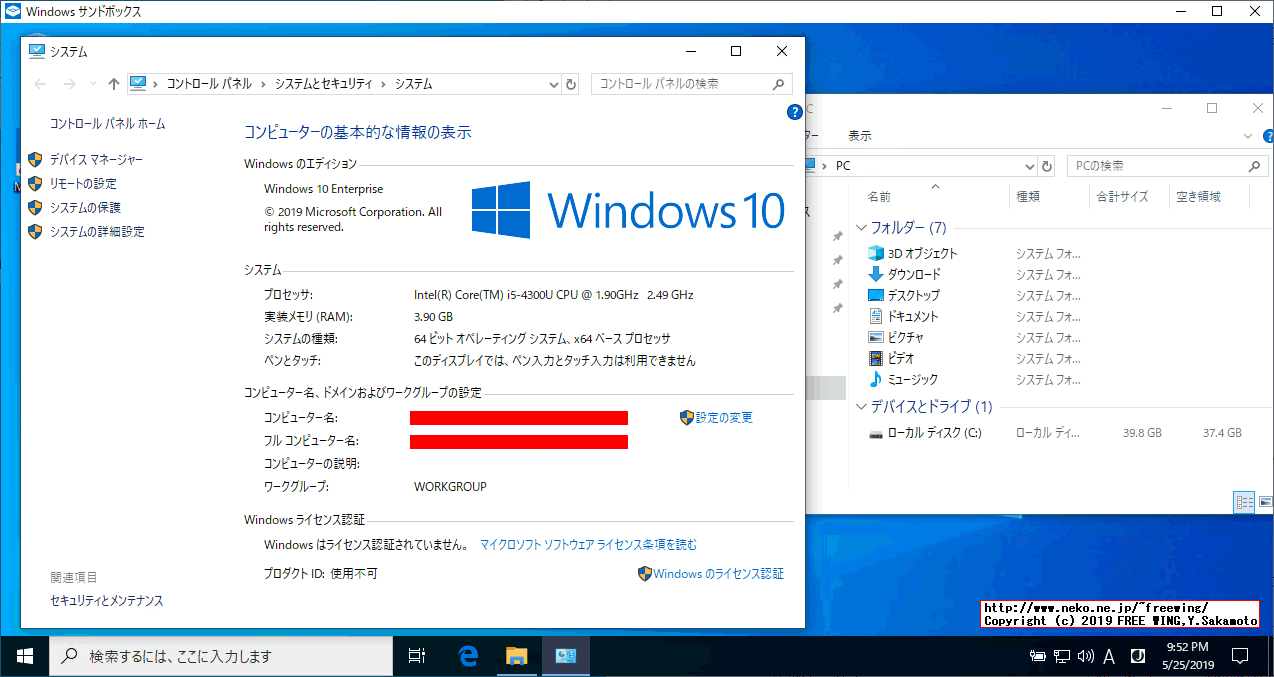Open the 表示 menu in File Explorer
This screenshot has width=1274, height=677.
click(x=858, y=135)
